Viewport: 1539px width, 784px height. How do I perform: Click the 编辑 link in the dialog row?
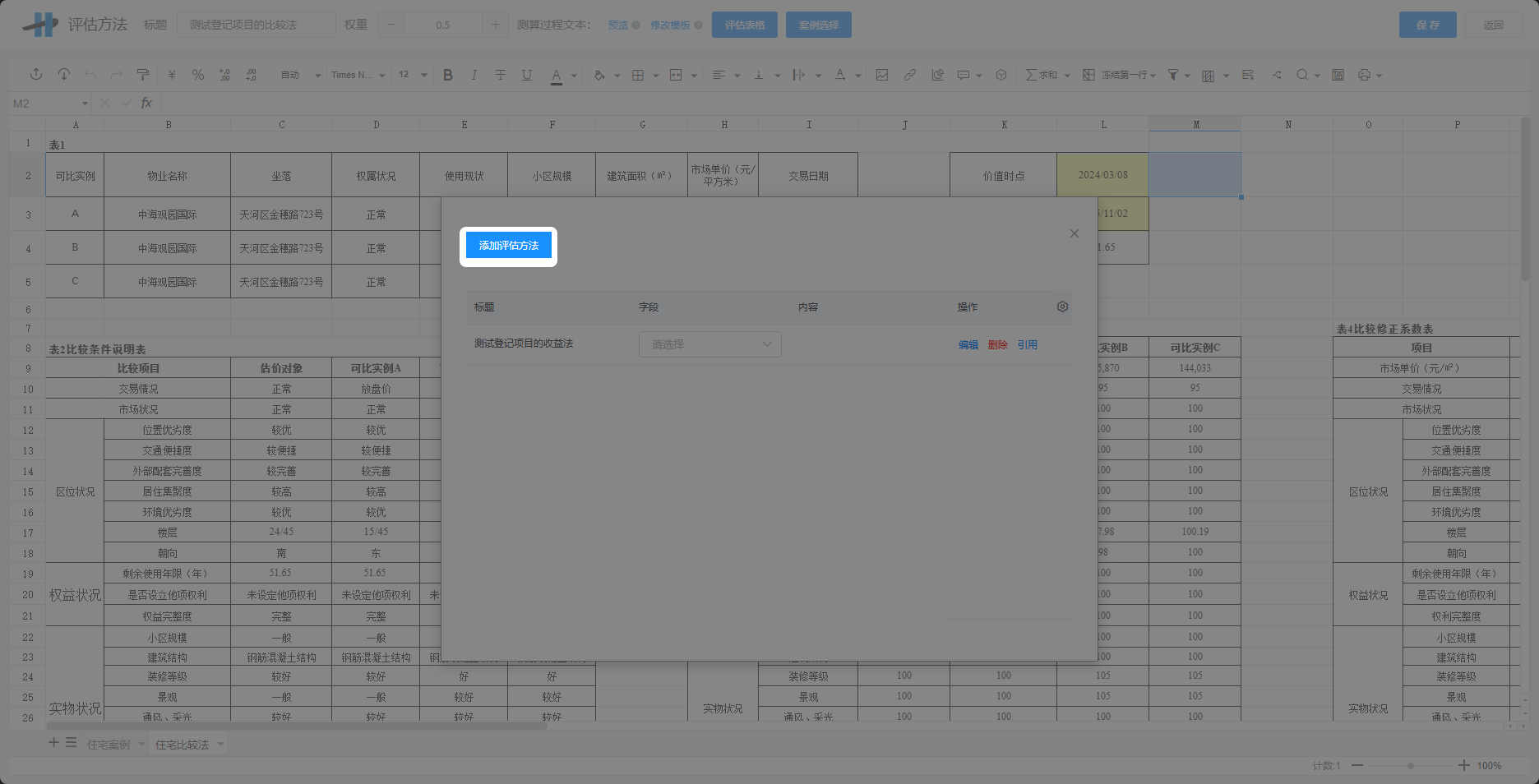point(968,345)
